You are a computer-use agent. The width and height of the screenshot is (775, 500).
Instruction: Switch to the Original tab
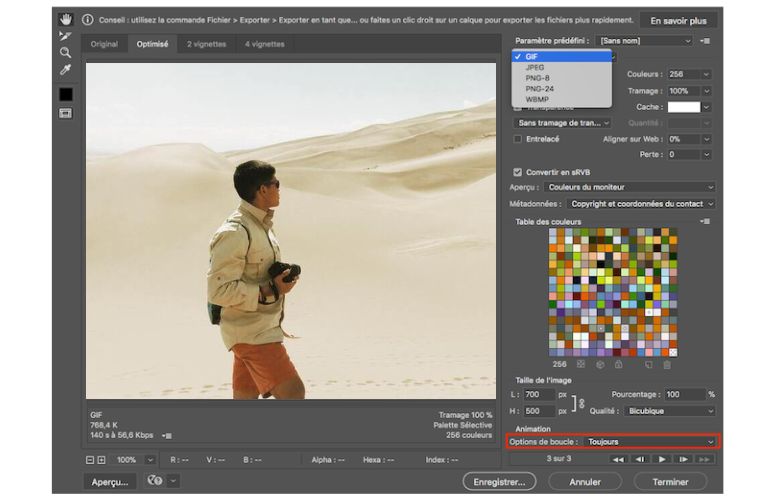coord(104,44)
